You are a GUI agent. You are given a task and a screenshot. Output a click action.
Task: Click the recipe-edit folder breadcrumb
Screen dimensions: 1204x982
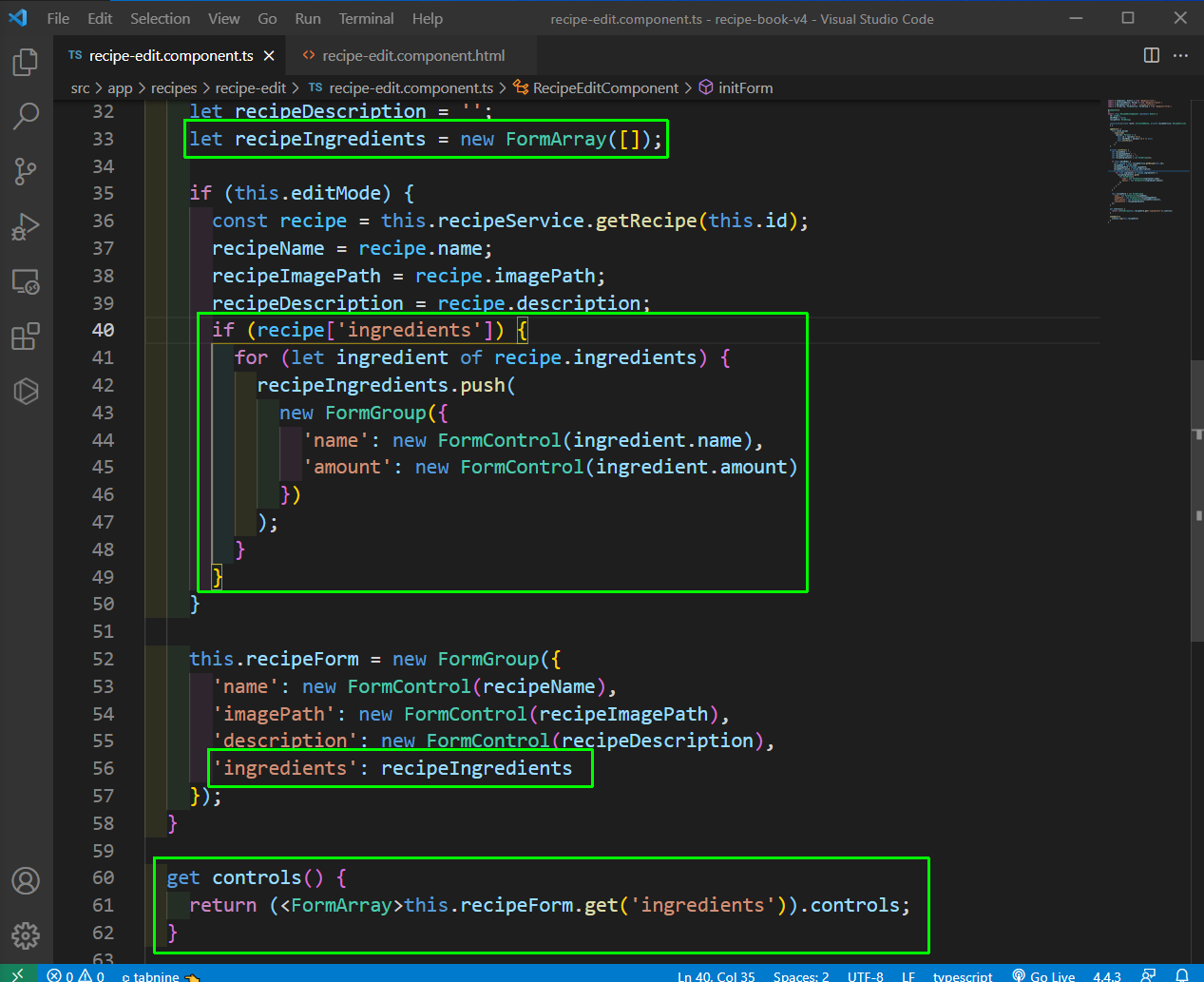click(251, 87)
